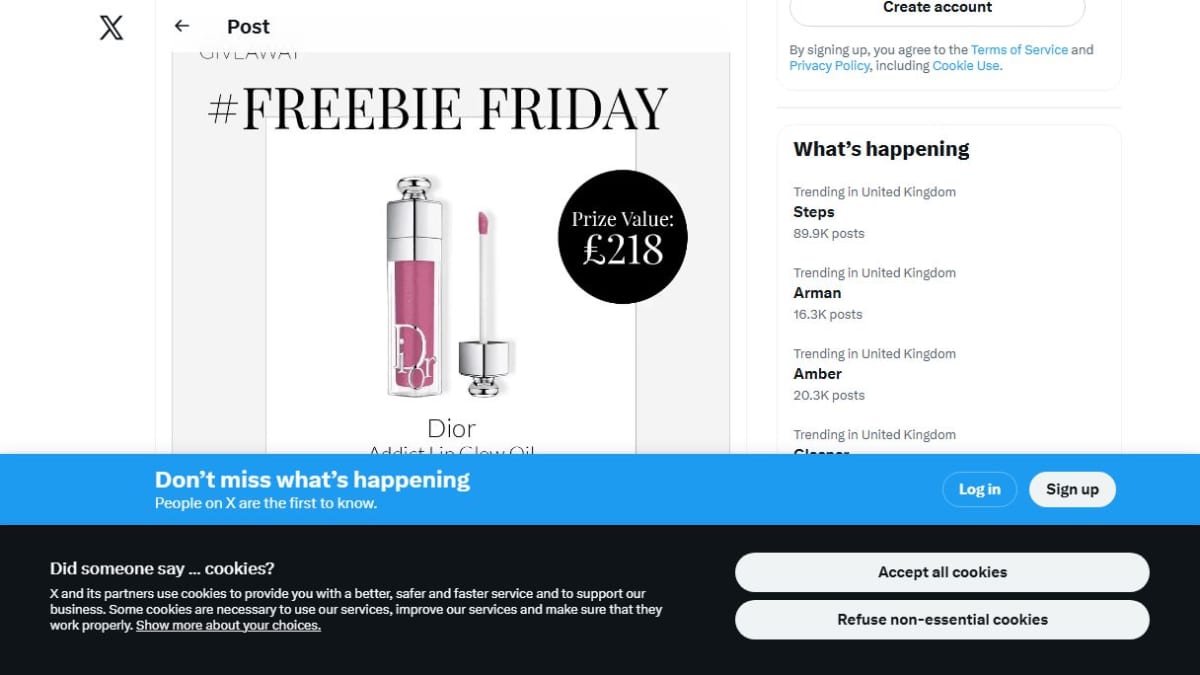
Task: Open the Privacy Policy link
Action: coord(829,66)
